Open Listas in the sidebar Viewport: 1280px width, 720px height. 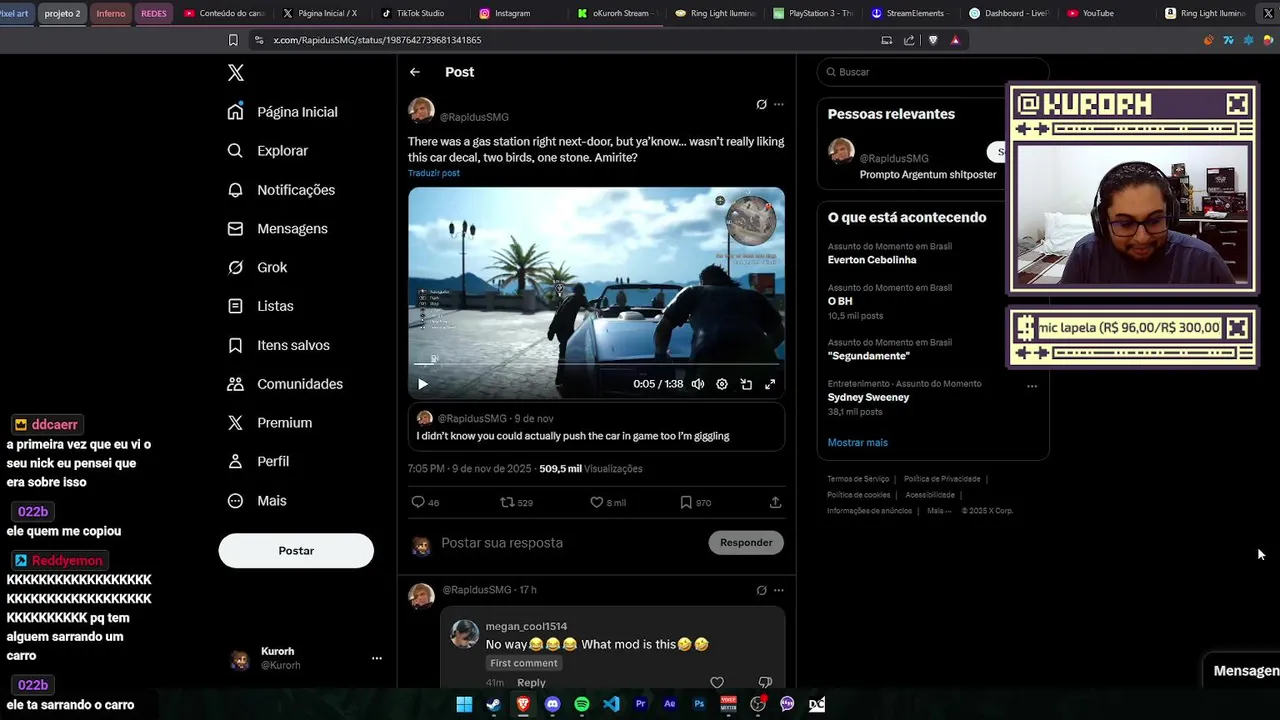pyautogui.click(x=261, y=306)
